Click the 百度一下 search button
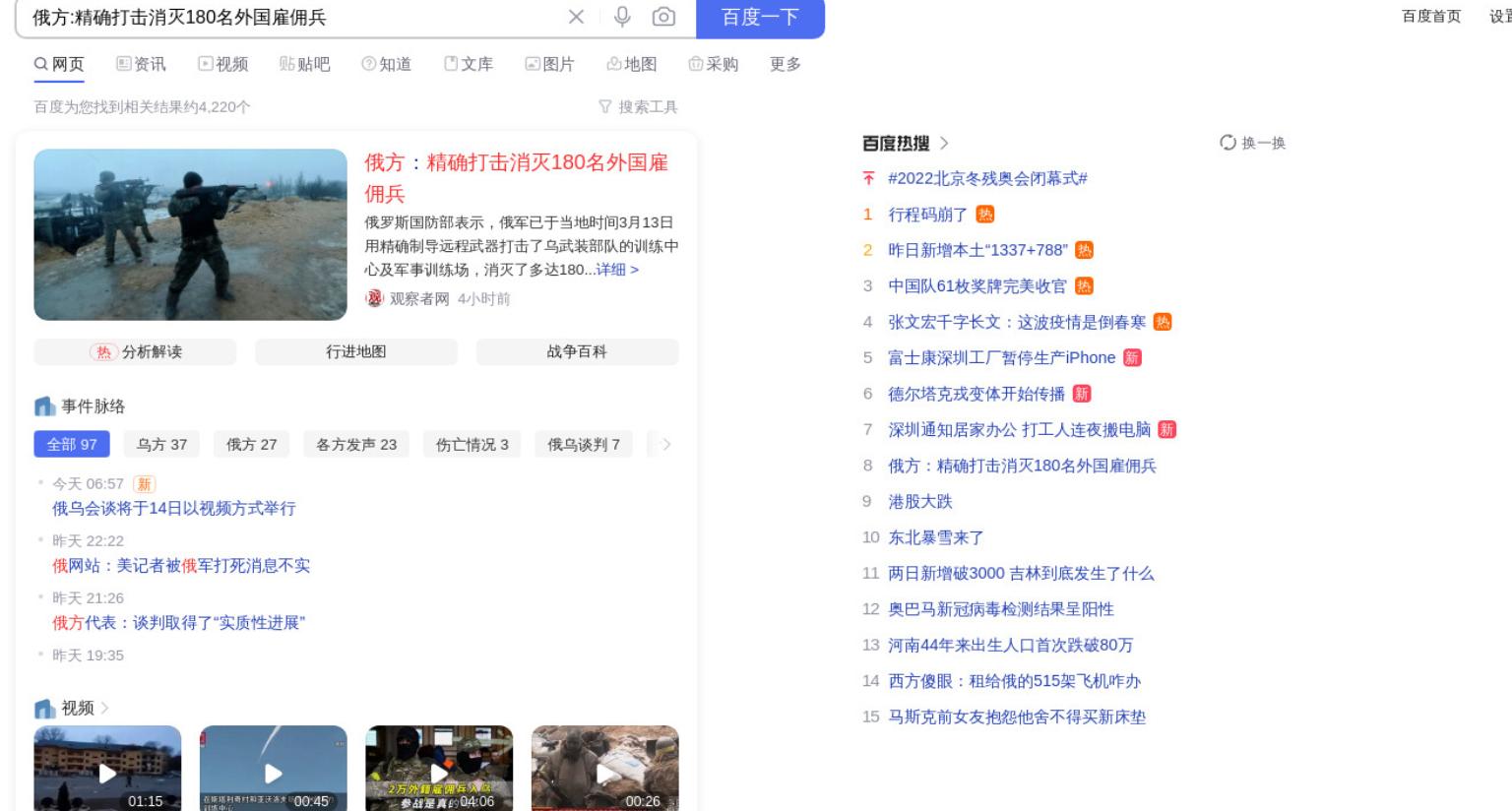The width and height of the screenshot is (1512, 811). point(760,18)
